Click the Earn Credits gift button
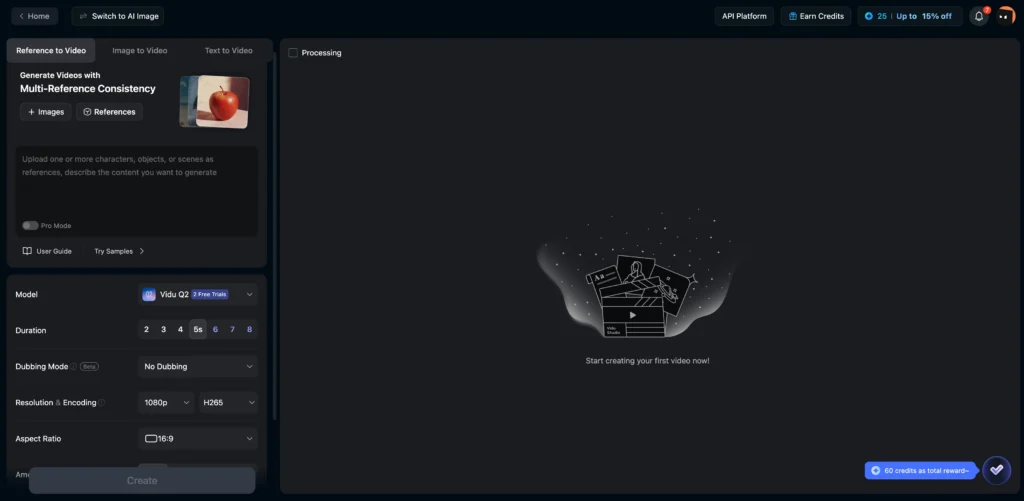 (815, 16)
